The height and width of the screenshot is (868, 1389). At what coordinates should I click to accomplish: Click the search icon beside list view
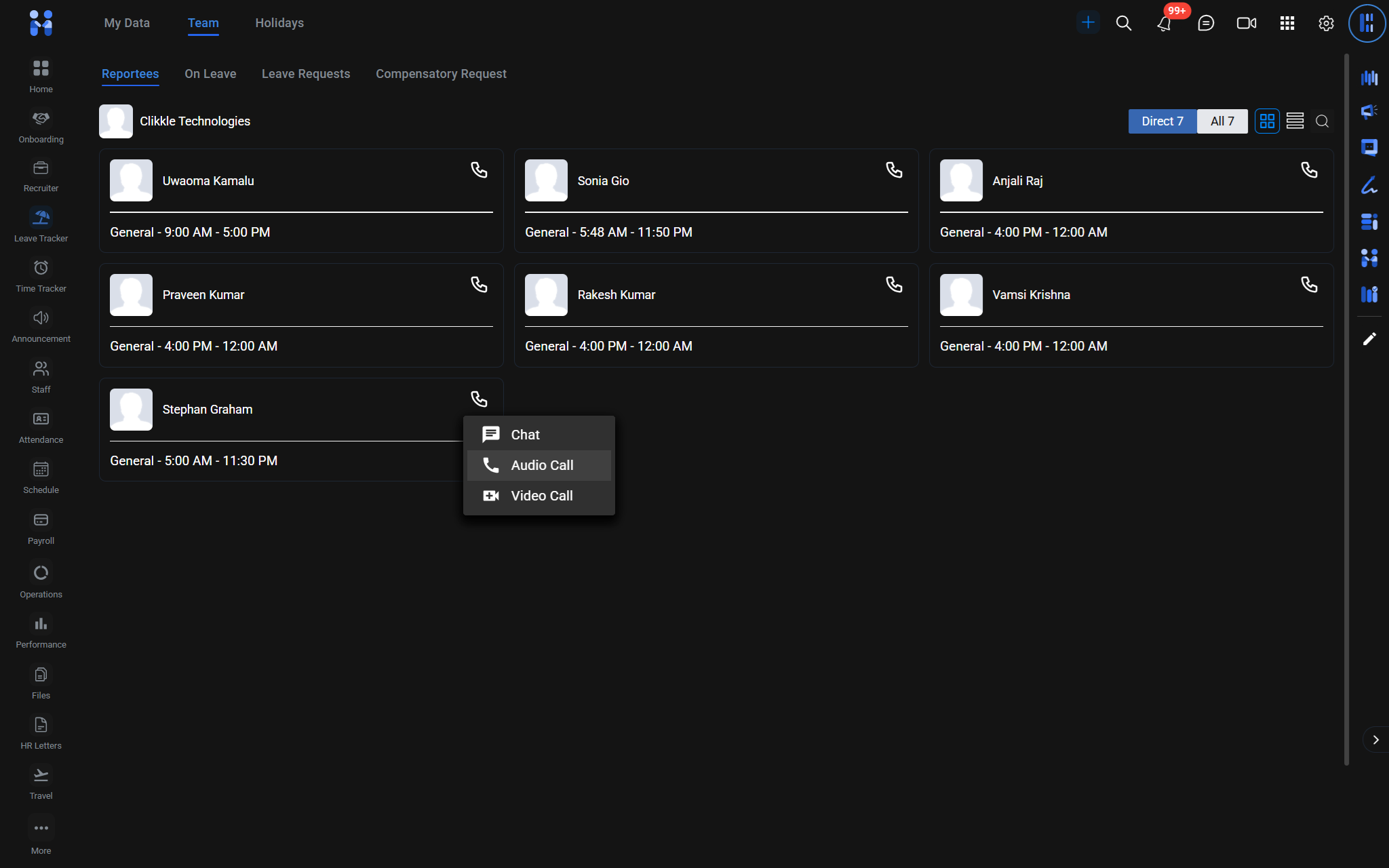[1322, 121]
